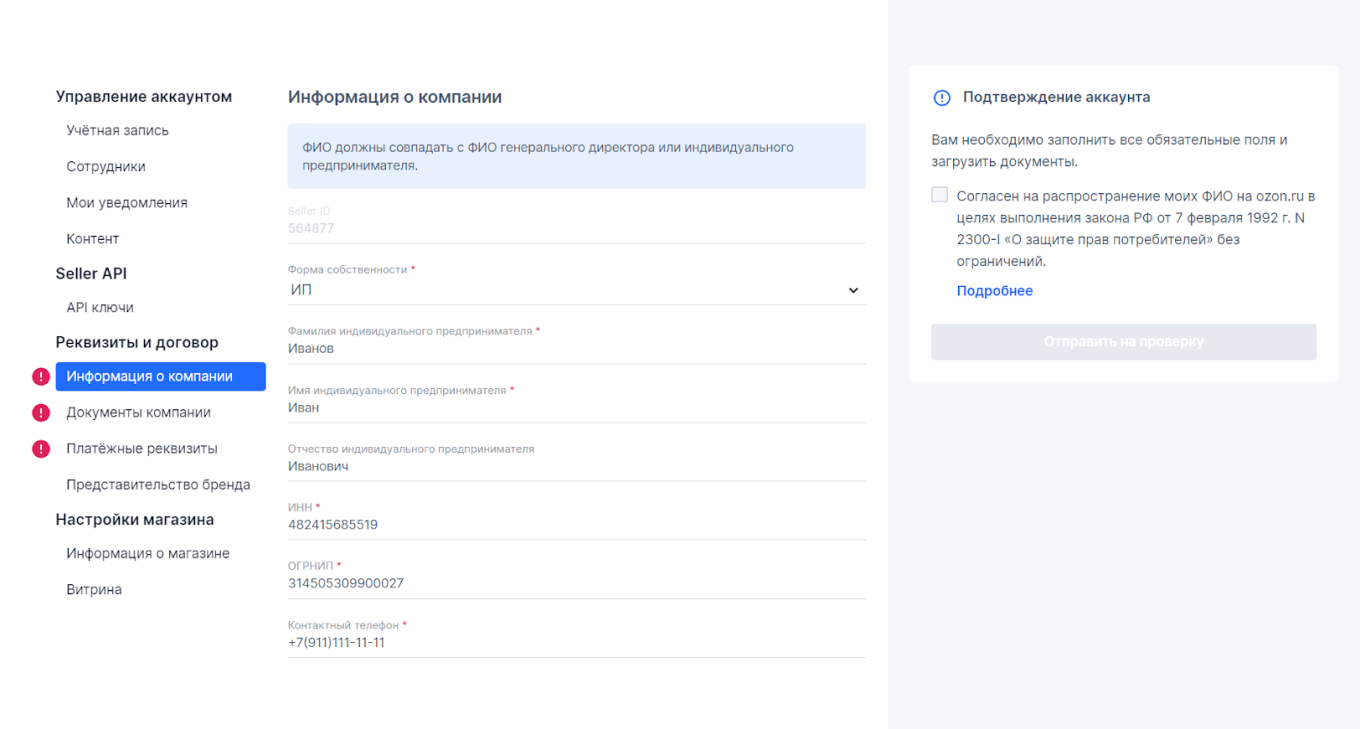Image resolution: width=1360 pixels, height=729 pixels.
Task: Open Учётная запись in the sidebar
Action: [118, 131]
